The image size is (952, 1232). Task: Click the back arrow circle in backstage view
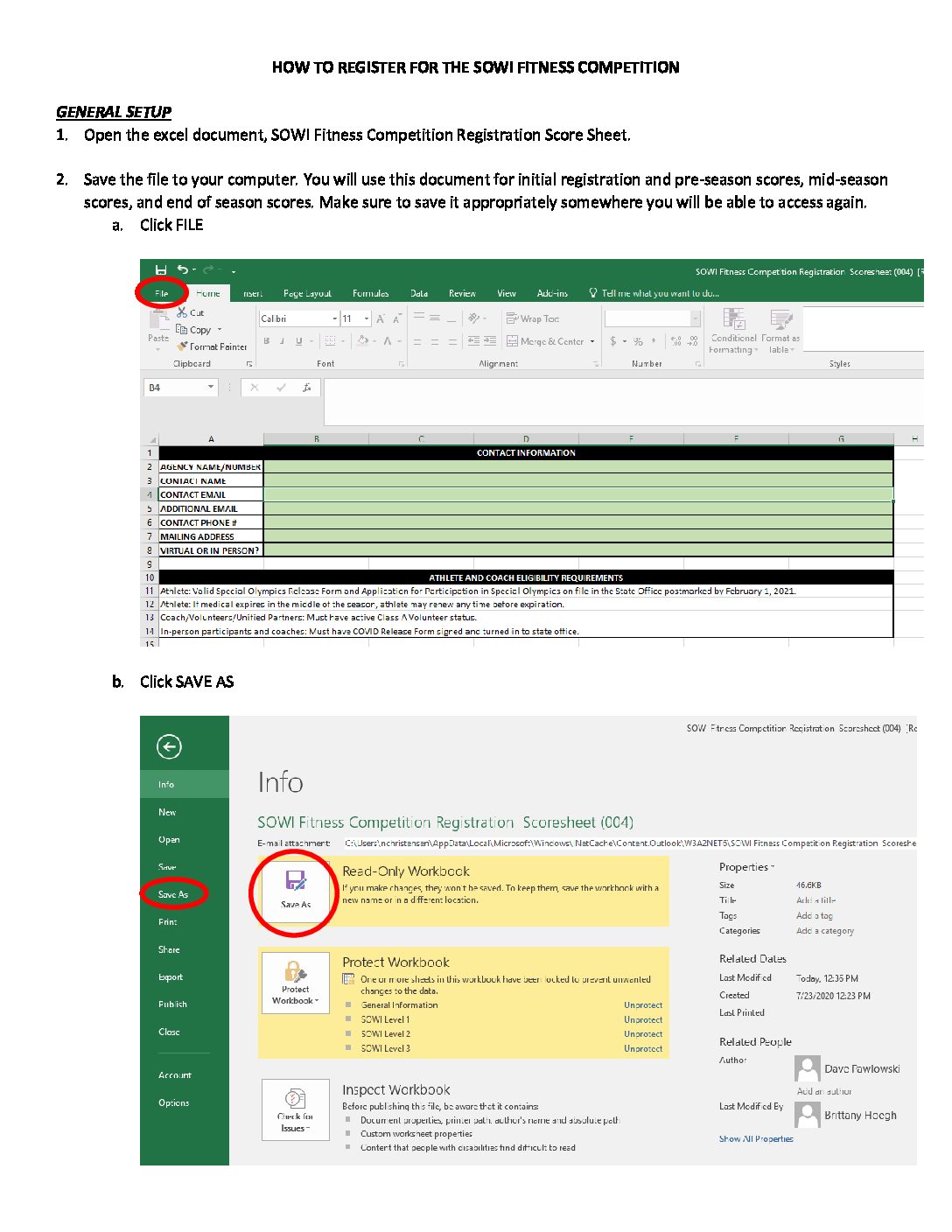point(169,746)
